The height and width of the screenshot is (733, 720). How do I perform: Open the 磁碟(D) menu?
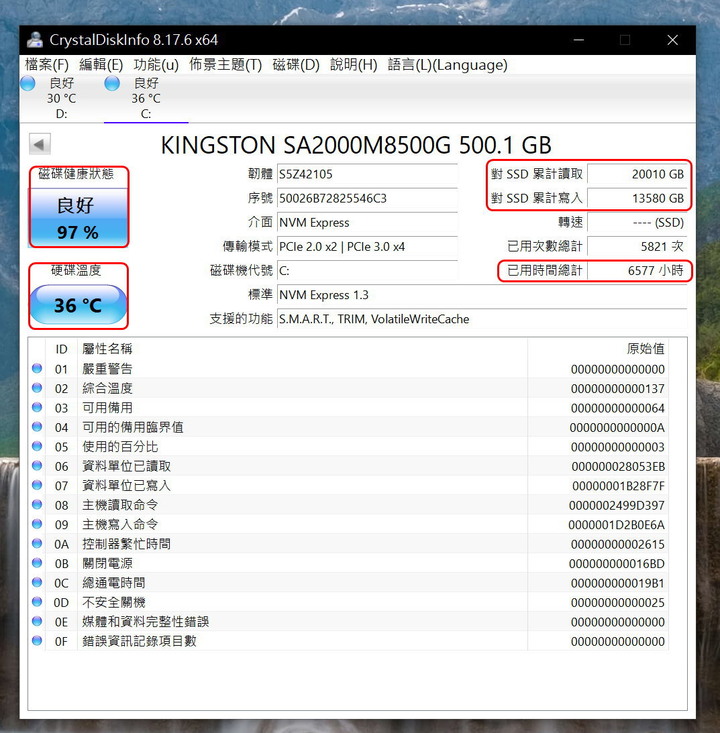296,65
